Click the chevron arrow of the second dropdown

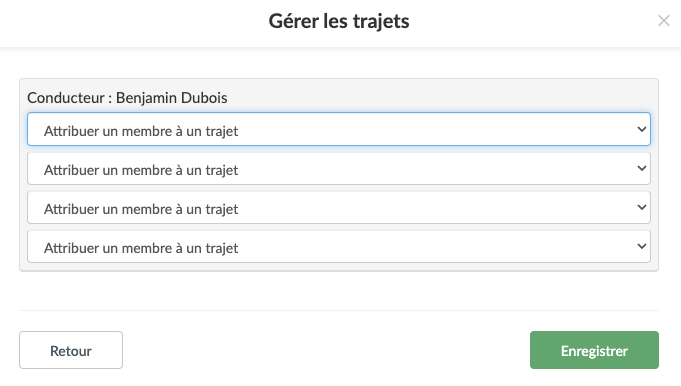pyautogui.click(x=641, y=168)
